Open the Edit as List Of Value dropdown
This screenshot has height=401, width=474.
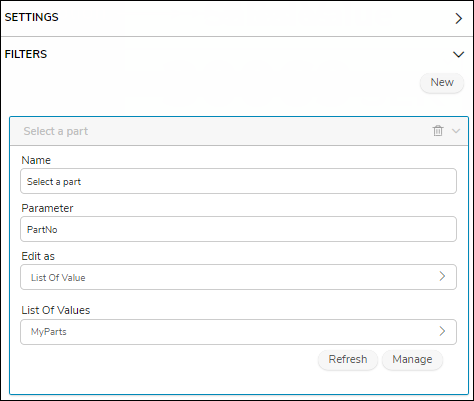click(x=238, y=277)
